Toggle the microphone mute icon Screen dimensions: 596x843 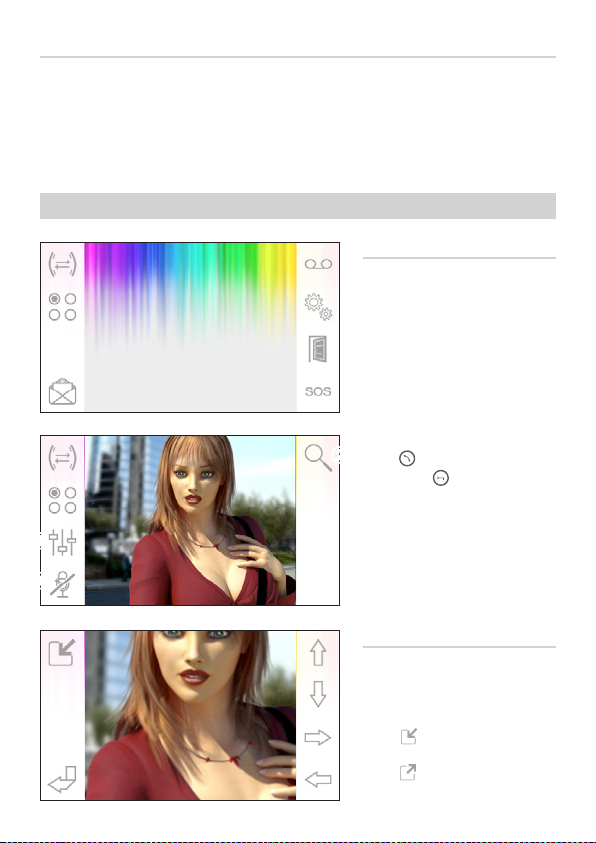(x=62, y=584)
